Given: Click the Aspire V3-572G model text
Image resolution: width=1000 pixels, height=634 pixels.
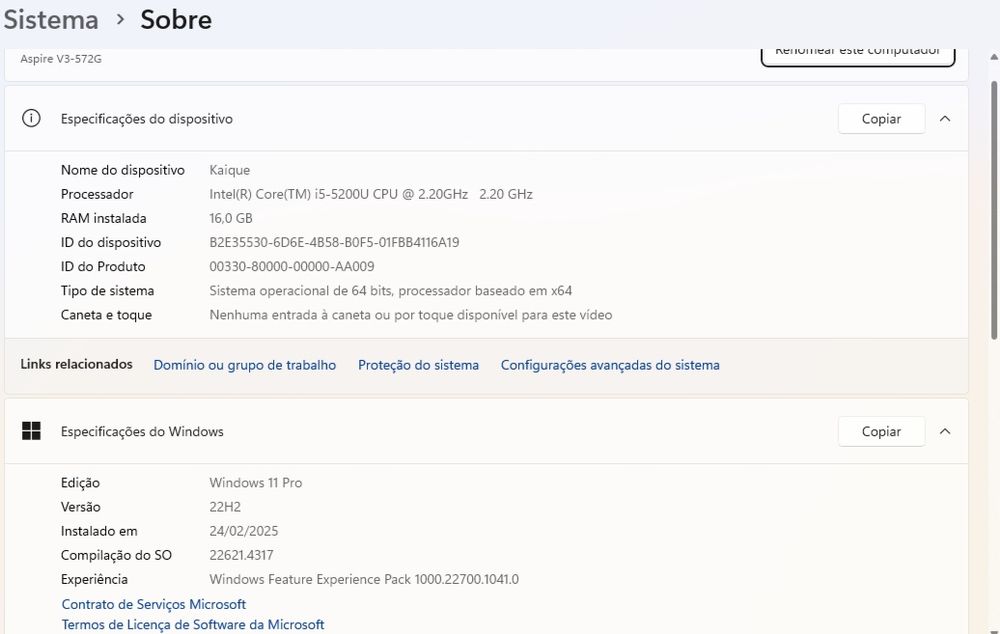Looking at the screenshot, I should 61,59.
